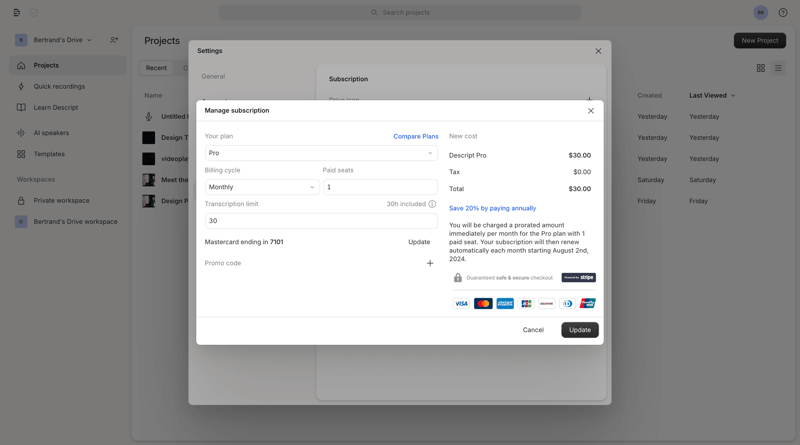Open the user avatar at top right
The width and height of the screenshot is (800, 445).
[761, 12]
